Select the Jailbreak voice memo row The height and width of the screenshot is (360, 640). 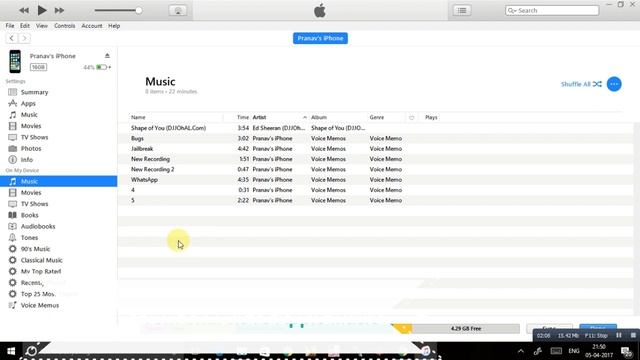376,149
